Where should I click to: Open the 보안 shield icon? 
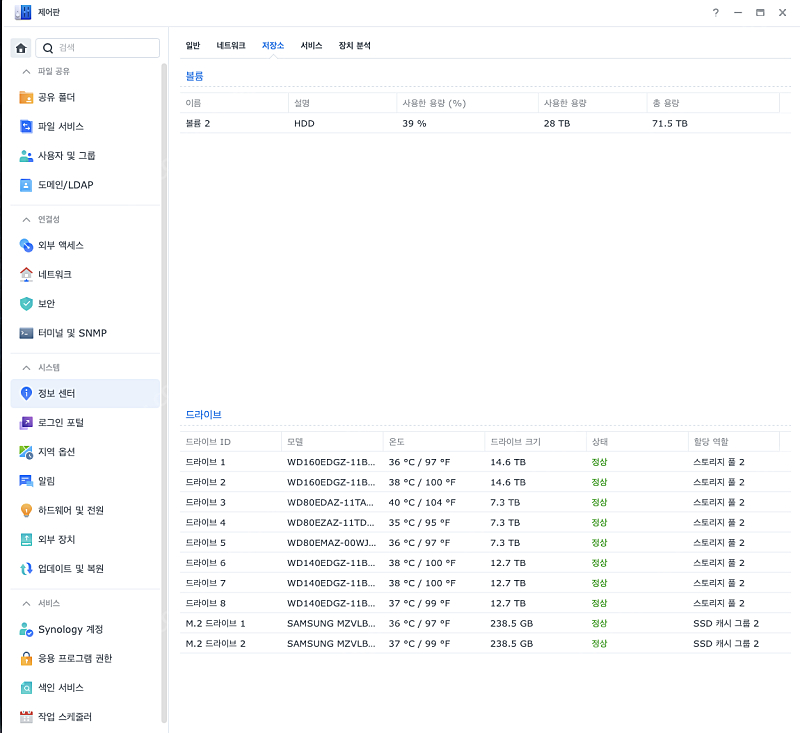(x=25, y=303)
